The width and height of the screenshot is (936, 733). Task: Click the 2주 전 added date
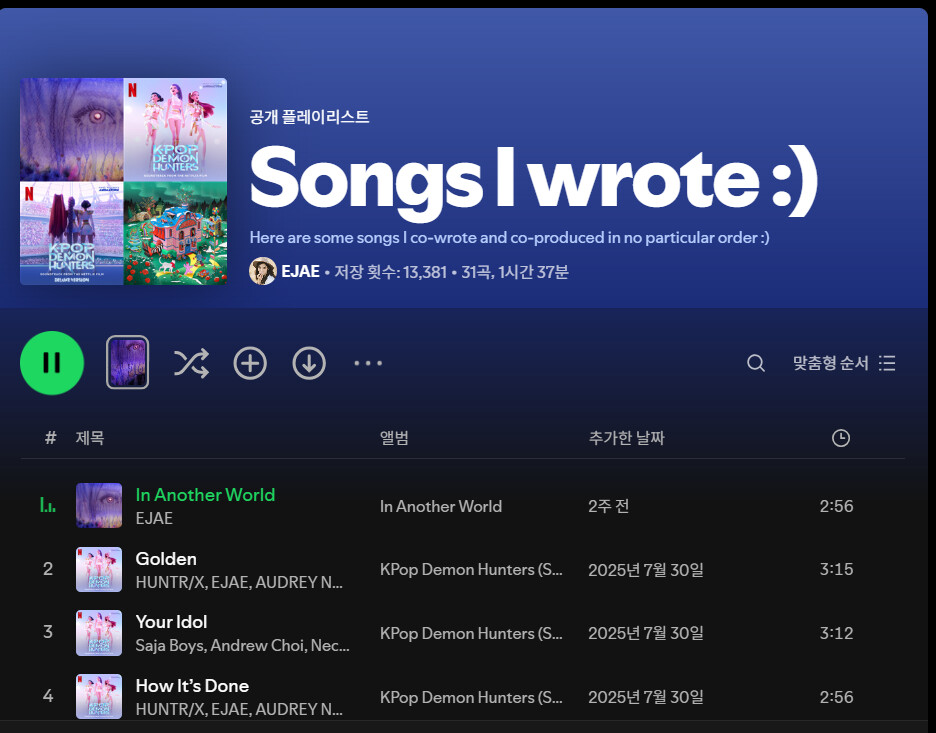click(608, 506)
